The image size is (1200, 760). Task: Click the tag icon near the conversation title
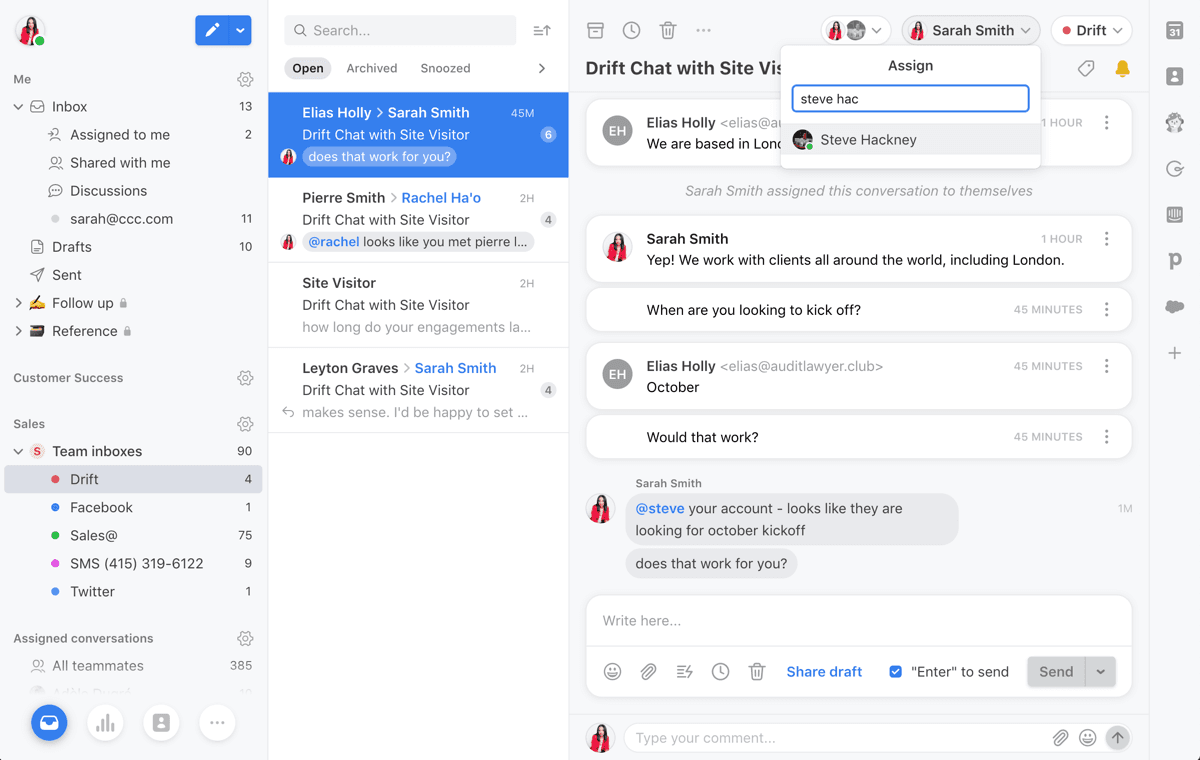(x=1085, y=68)
